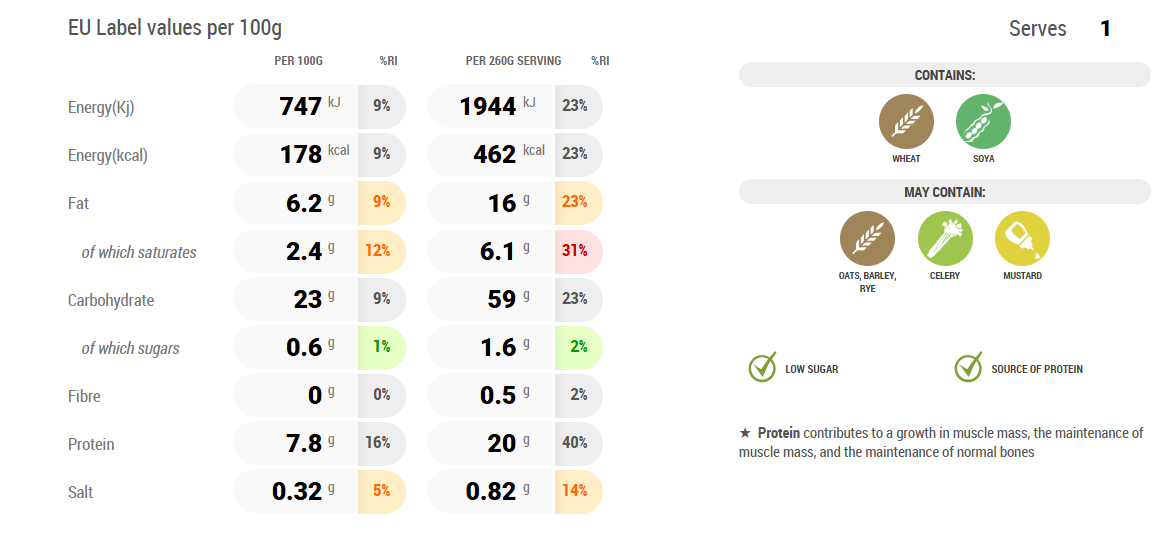Click the PER 260G SERVING column header
The height and width of the screenshot is (558, 1168).
(513, 61)
